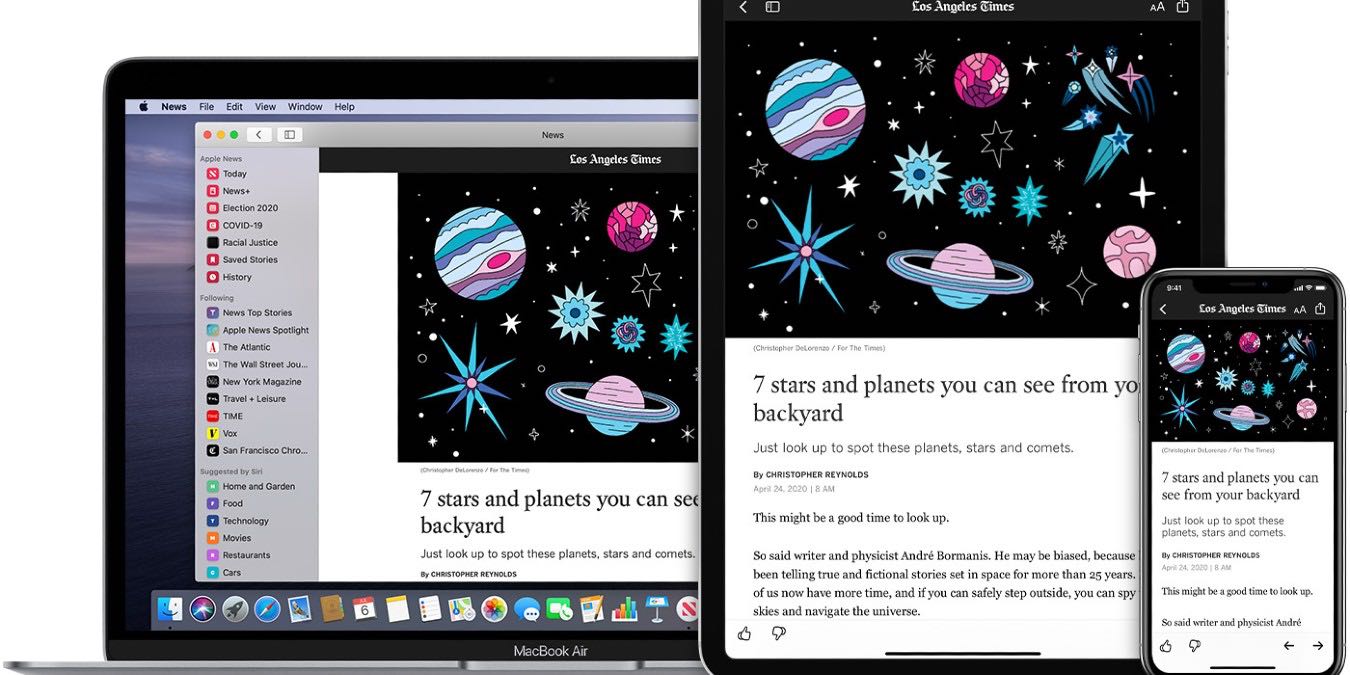Tap the thumbs up on the iPad article
Screen dimensions: 1350x675
coord(744,633)
